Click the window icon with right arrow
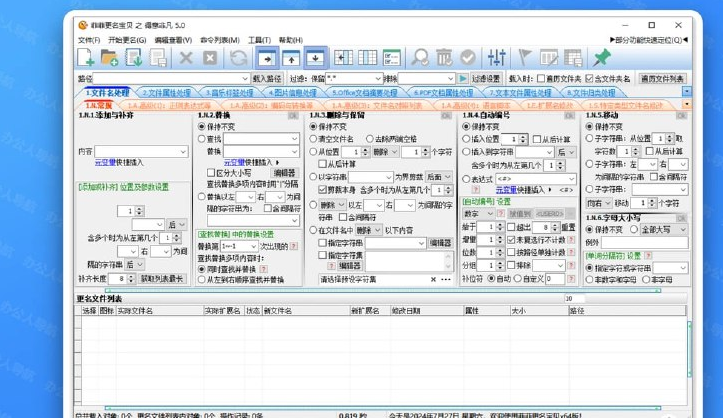 click(267, 58)
